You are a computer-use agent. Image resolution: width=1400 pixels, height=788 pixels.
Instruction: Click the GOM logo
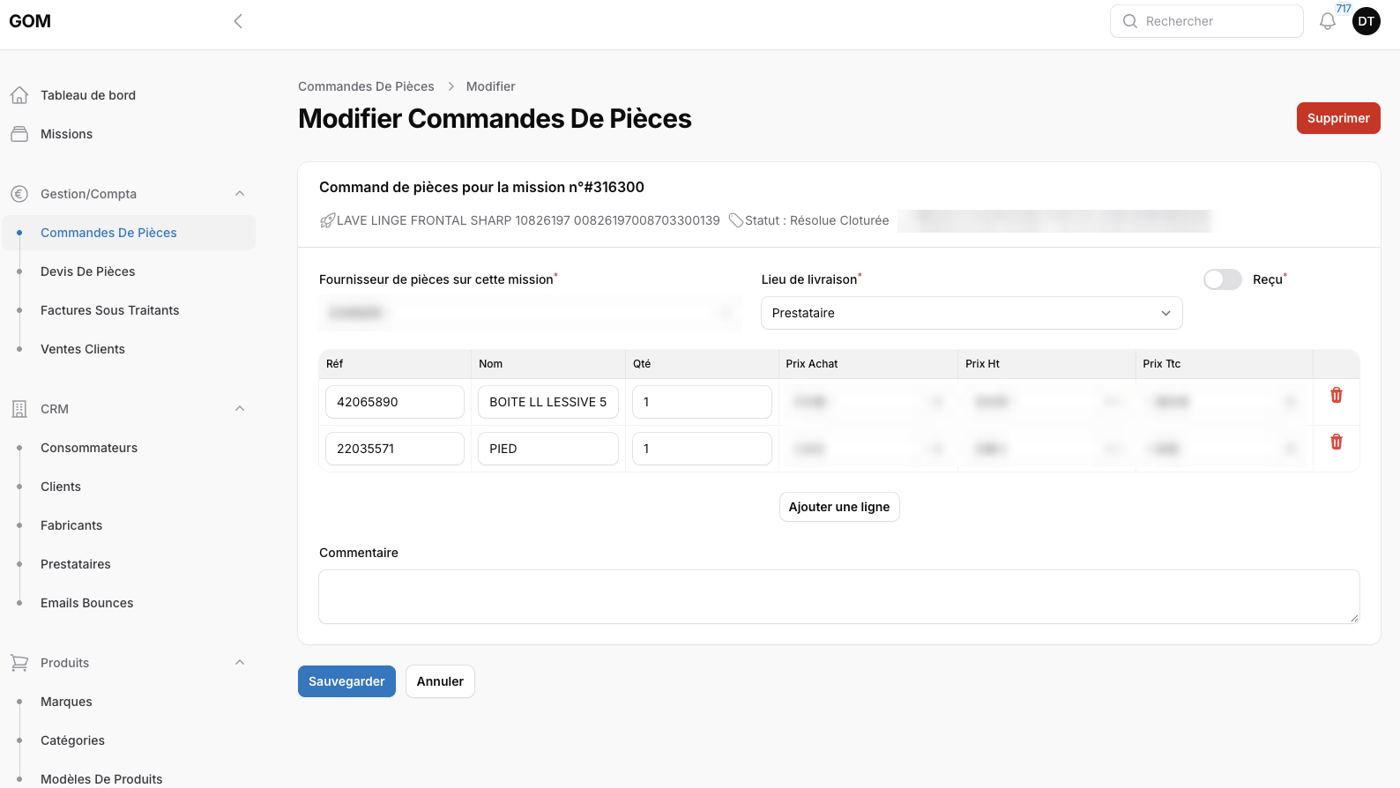(x=30, y=21)
